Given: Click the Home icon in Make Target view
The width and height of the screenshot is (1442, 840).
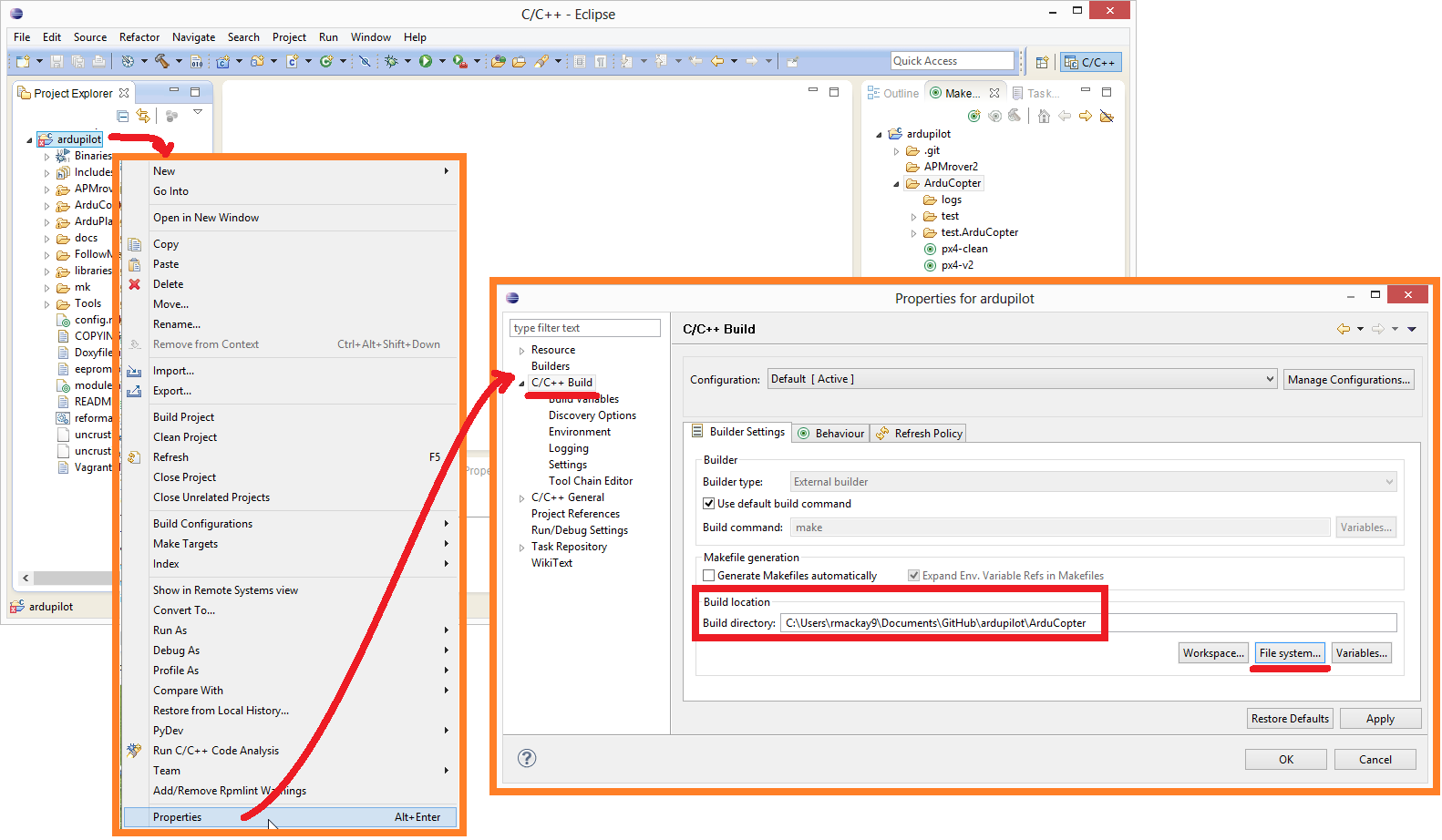Looking at the screenshot, I should (1044, 116).
